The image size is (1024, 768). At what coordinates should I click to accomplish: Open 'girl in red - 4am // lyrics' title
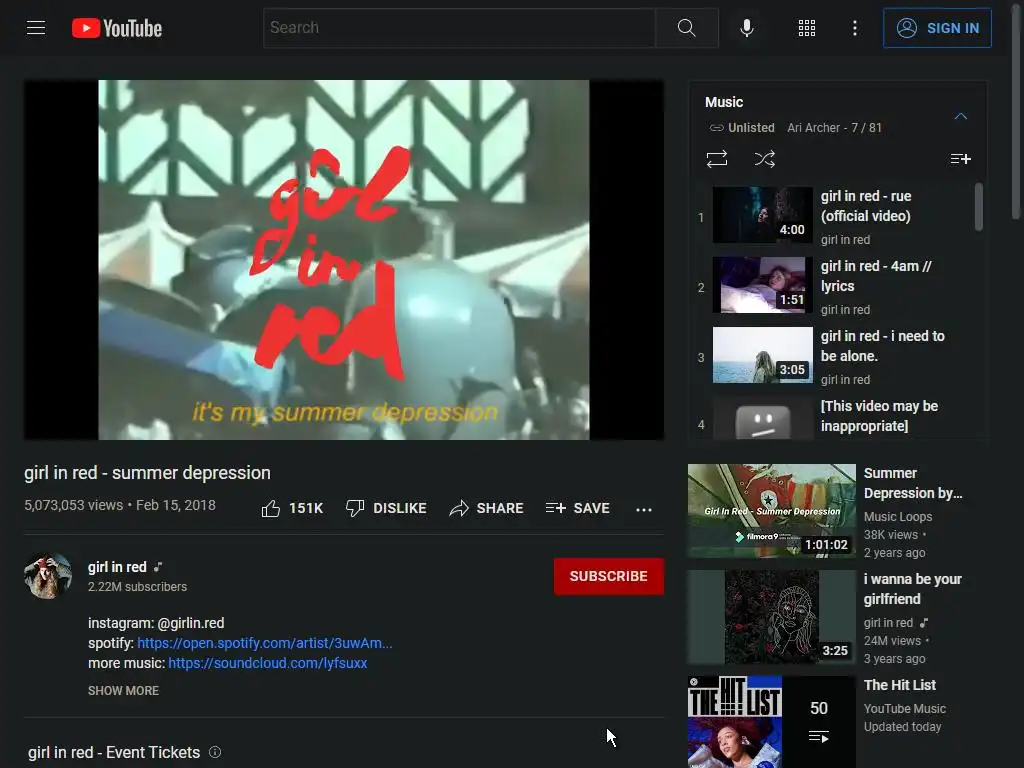876,276
